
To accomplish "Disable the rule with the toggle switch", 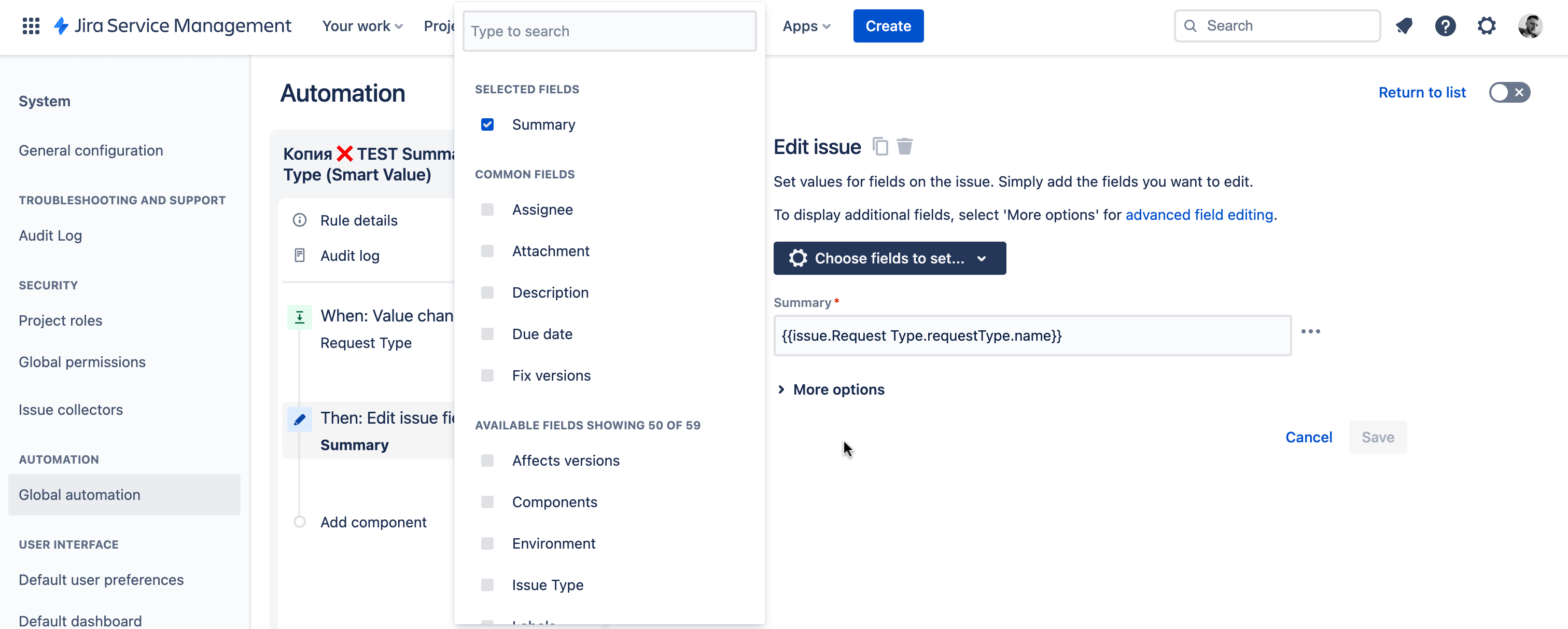I will coord(1509,92).
